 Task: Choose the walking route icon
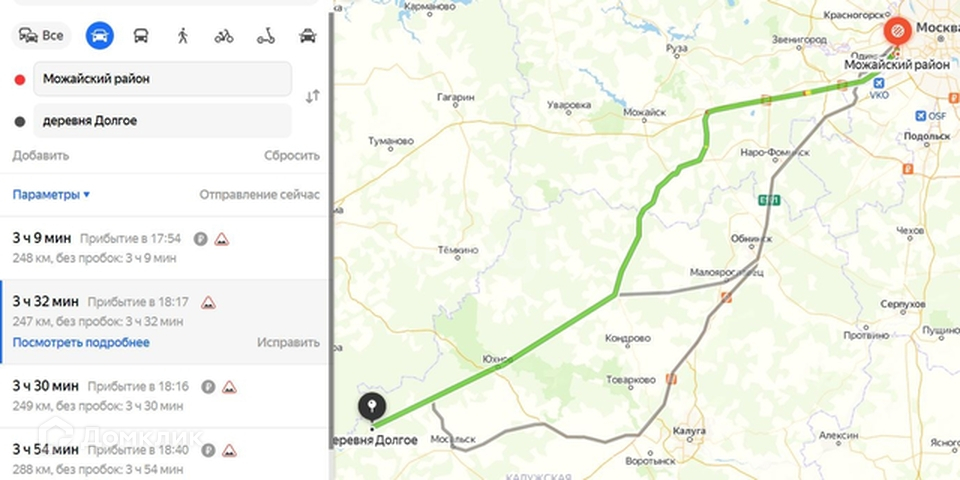click(x=182, y=36)
